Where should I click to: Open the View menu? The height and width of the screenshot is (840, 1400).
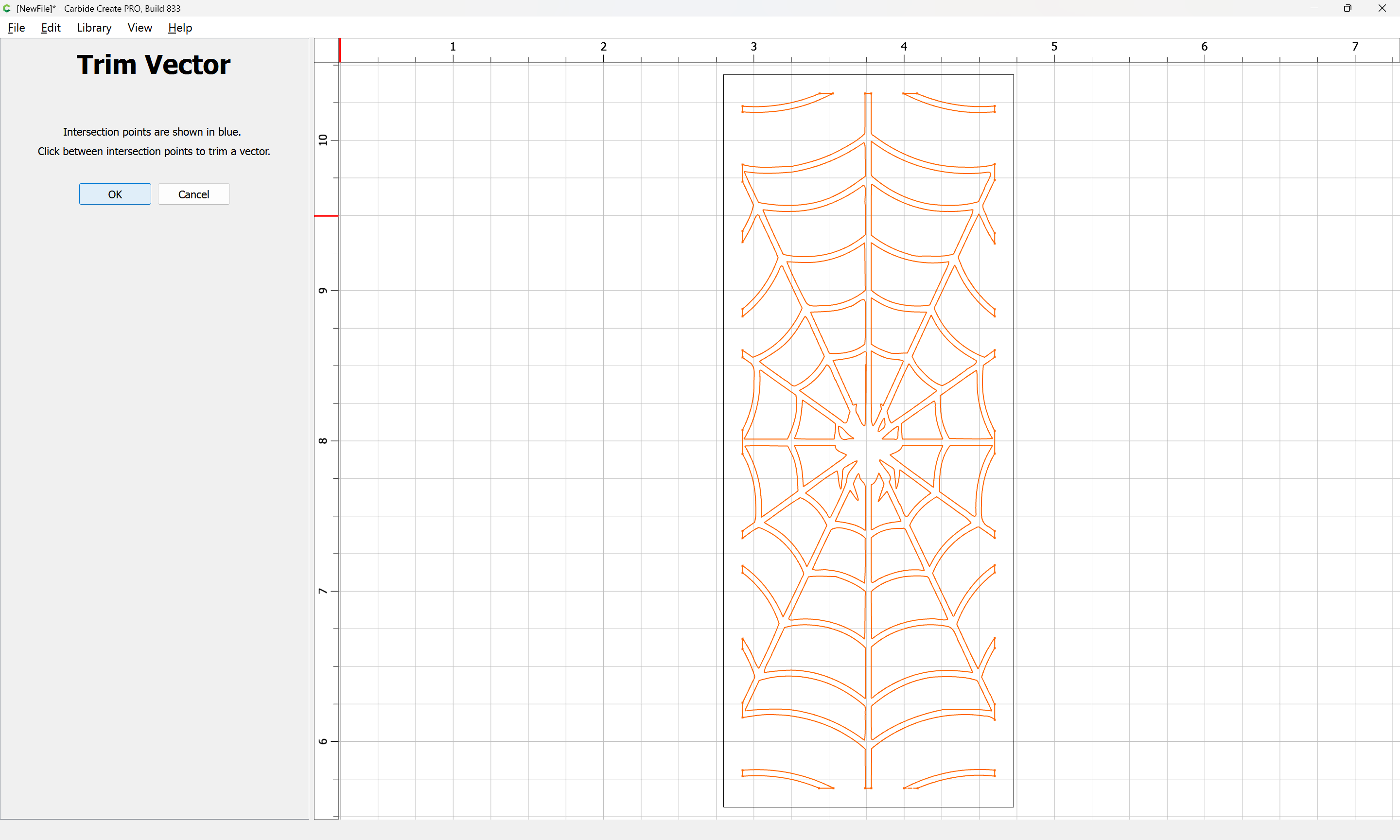(x=140, y=28)
